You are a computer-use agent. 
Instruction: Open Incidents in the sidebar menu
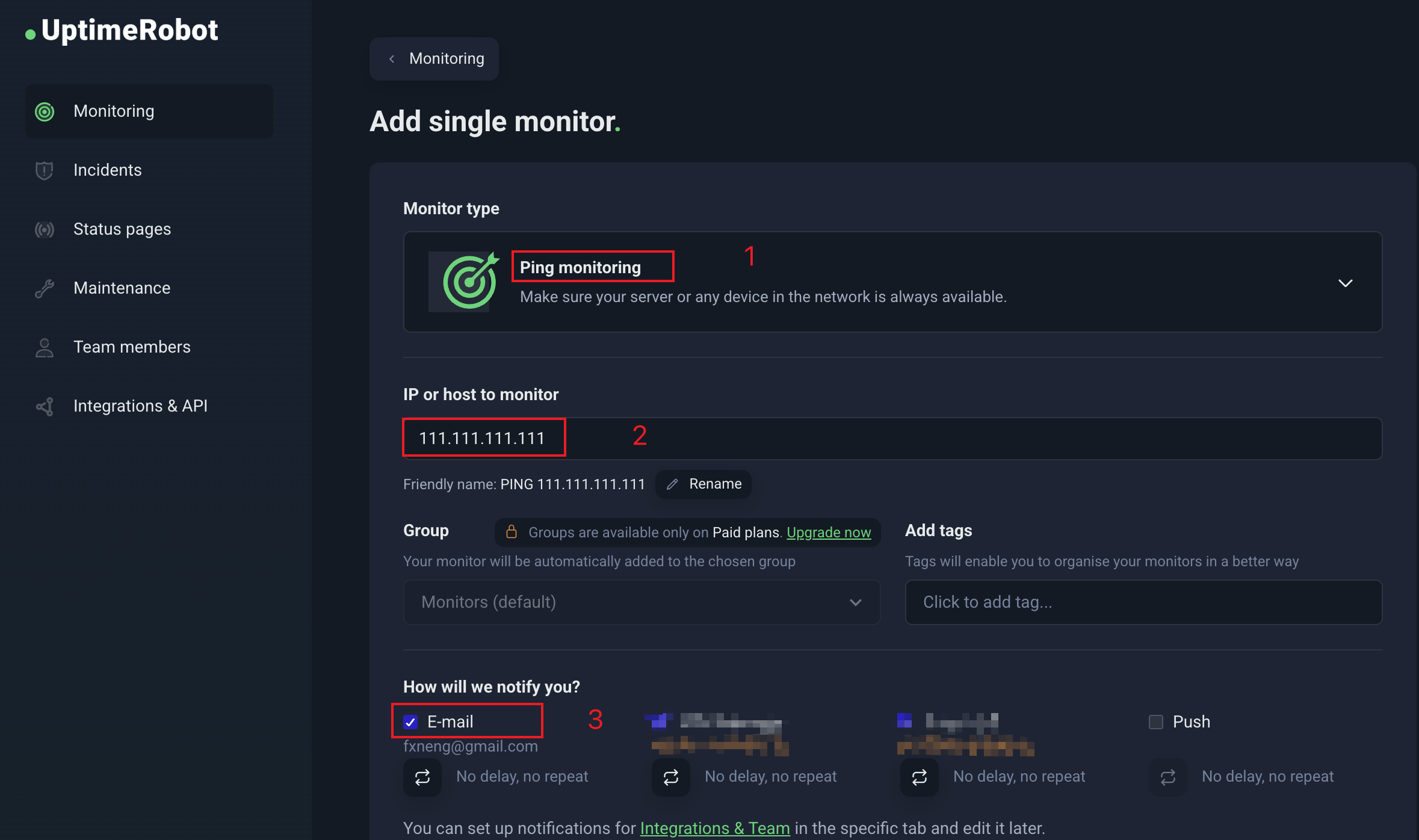(107, 170)
